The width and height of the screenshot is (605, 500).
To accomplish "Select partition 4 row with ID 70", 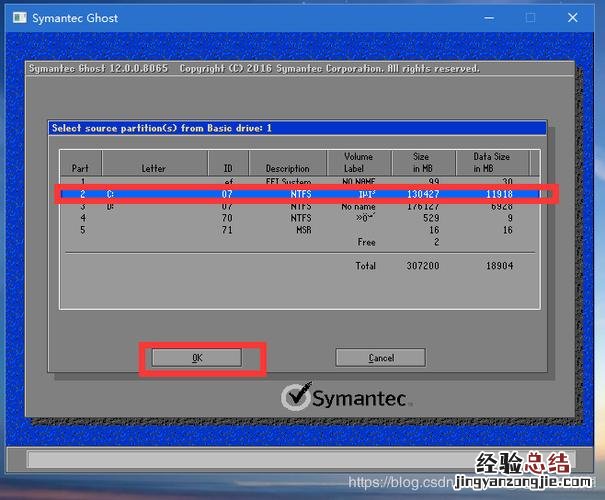I will click(300, 218).
